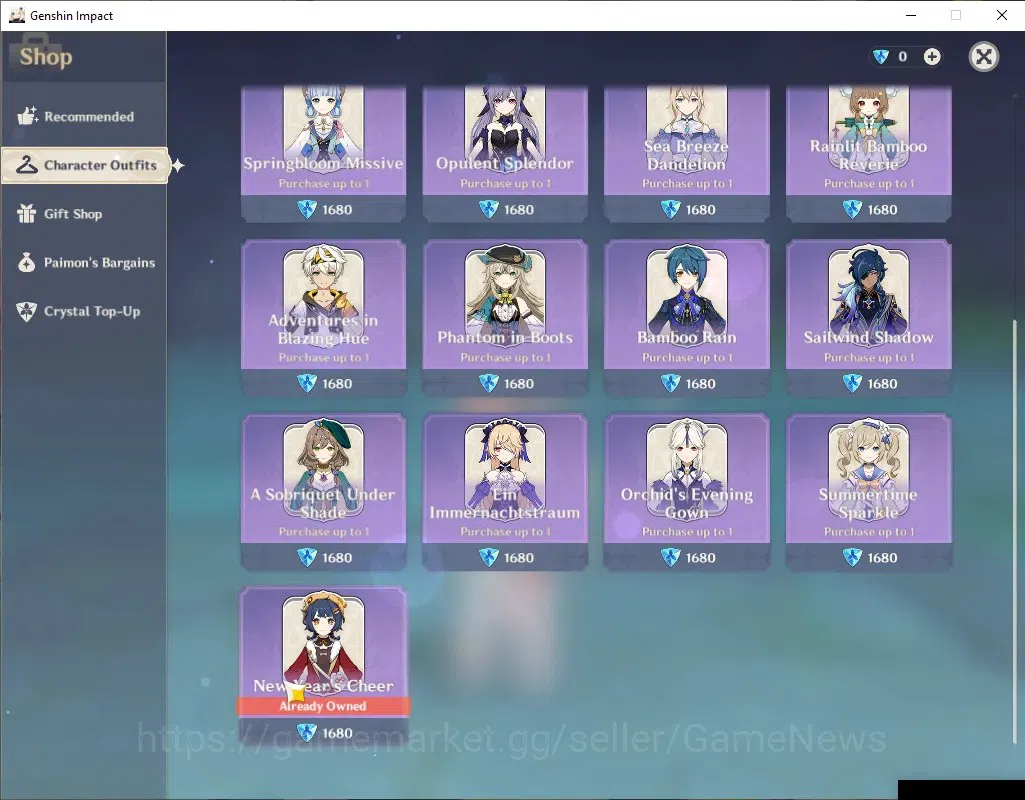Click the 1680 price under Bamboo Rain
Viewport: 1025px width, 800px height.
[688, 384]
